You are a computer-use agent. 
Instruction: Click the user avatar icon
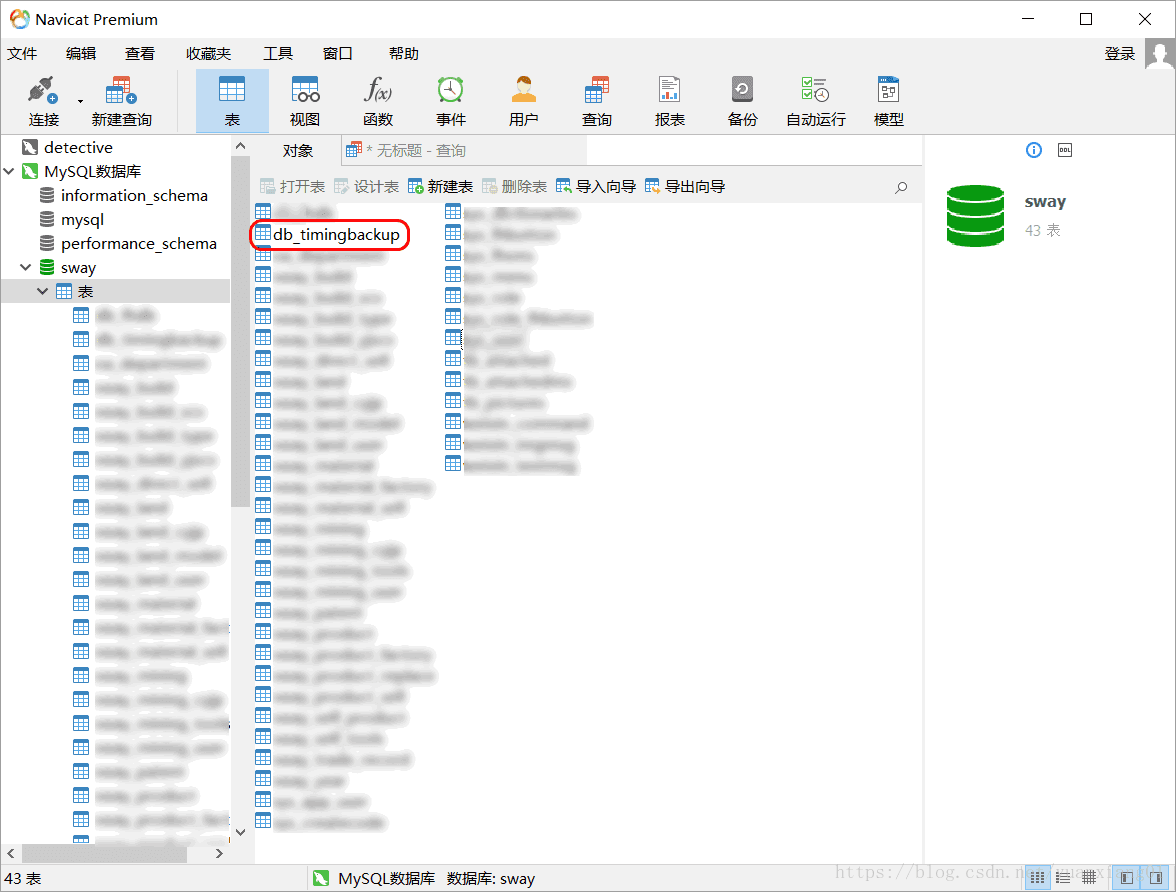1160,54
